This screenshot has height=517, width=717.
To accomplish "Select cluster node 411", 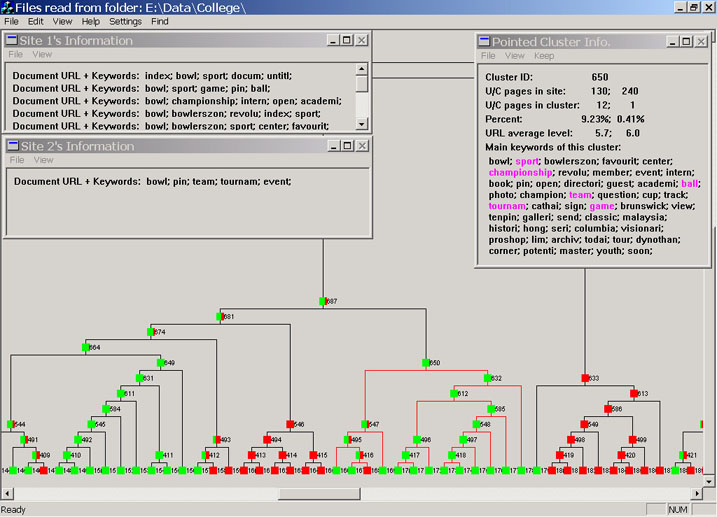I will point(159,455).
